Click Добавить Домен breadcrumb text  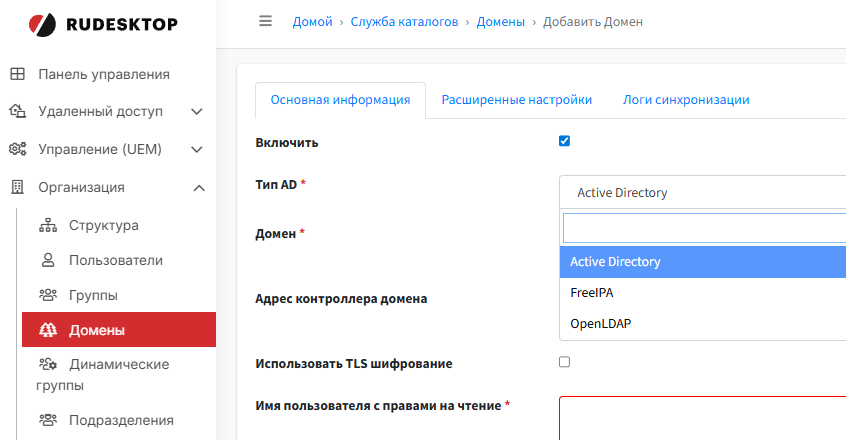click(x=592, y=22)
